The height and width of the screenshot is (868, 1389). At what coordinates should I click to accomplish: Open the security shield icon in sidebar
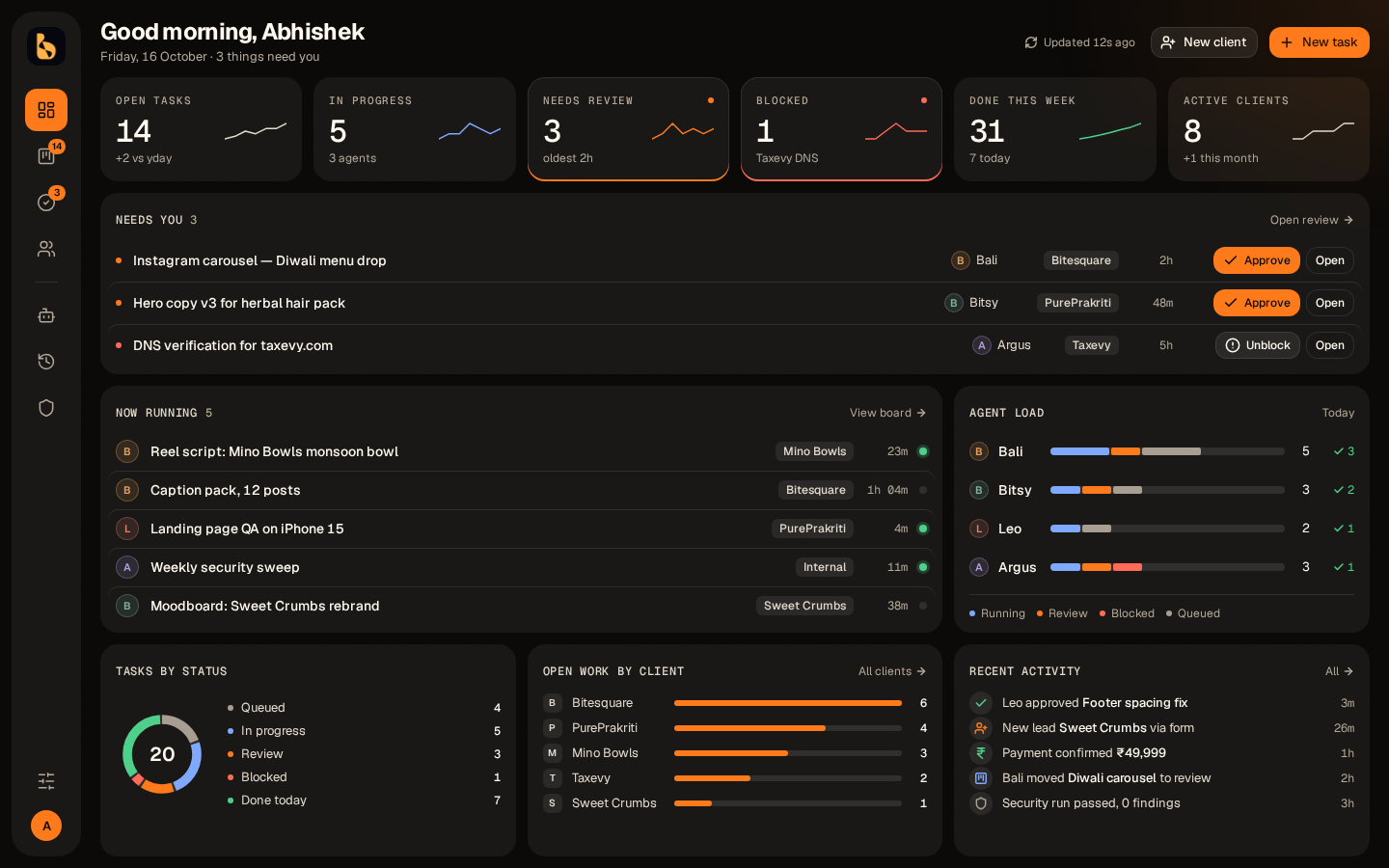[x=46, y=408]
